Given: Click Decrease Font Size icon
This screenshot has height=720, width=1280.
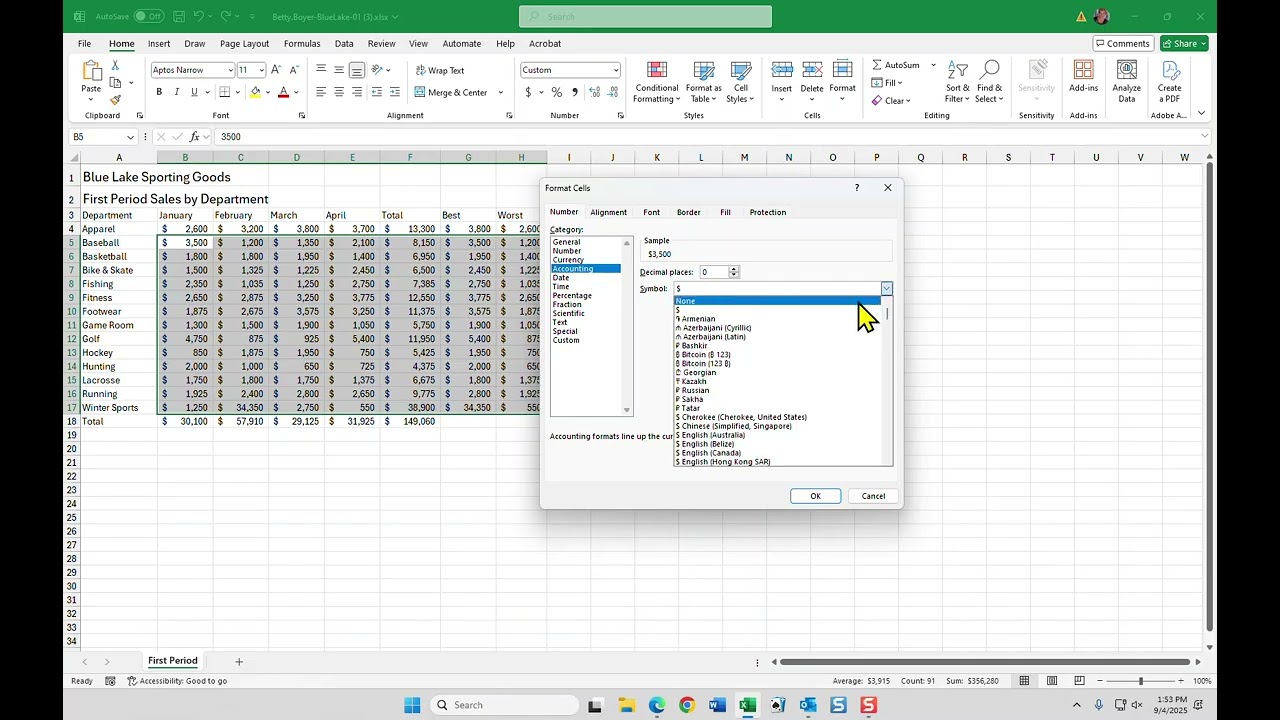Looking at the screenshot, I should (x=294, y=70).
